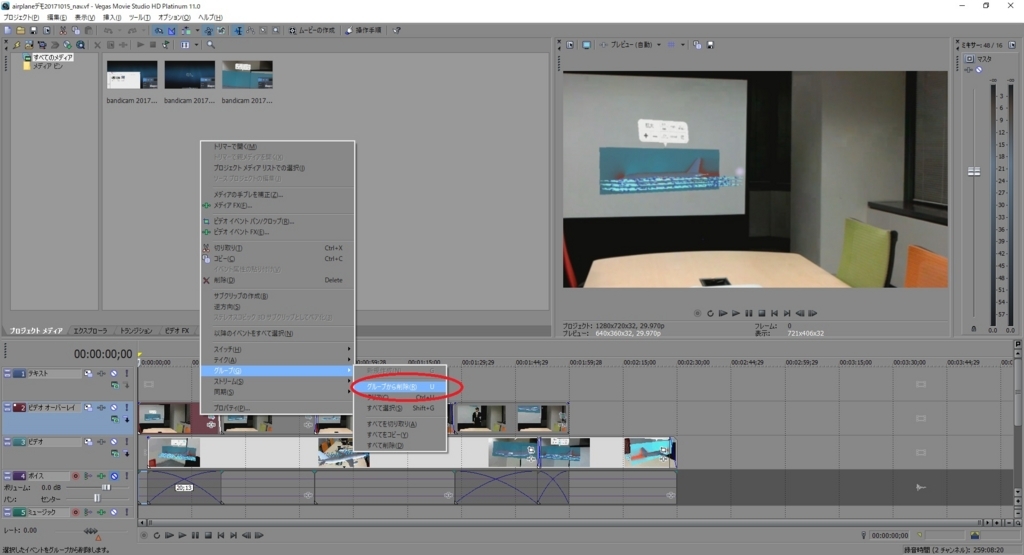Choose グループから削除(R) in Group submenu
The height and width of the screenshot is (555, 1024).
(400, 387)
